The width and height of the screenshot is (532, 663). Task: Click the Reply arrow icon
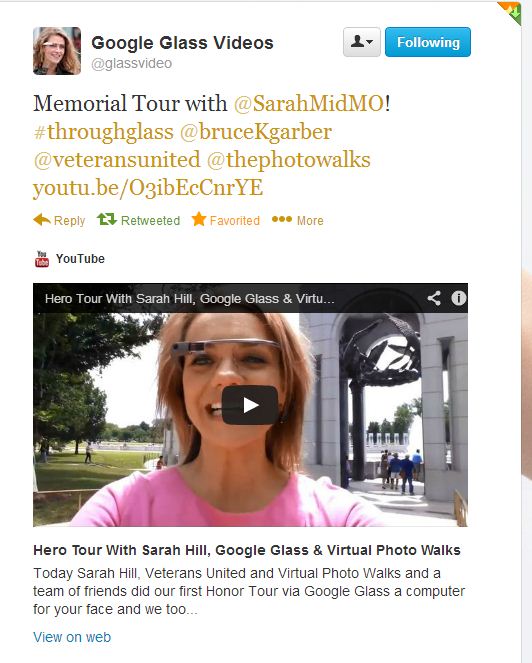[42, 219]
